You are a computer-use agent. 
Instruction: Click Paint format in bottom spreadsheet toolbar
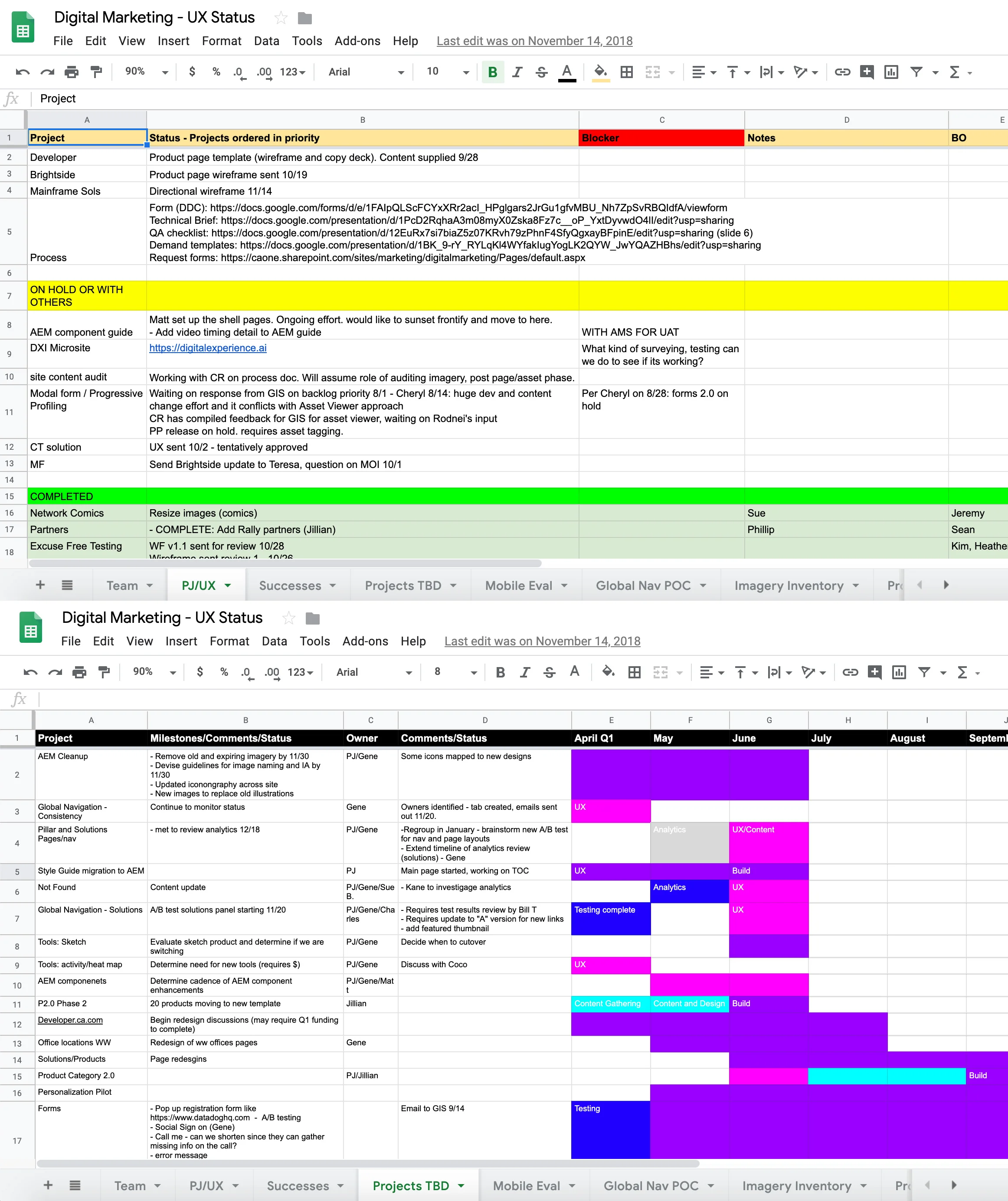104,673
